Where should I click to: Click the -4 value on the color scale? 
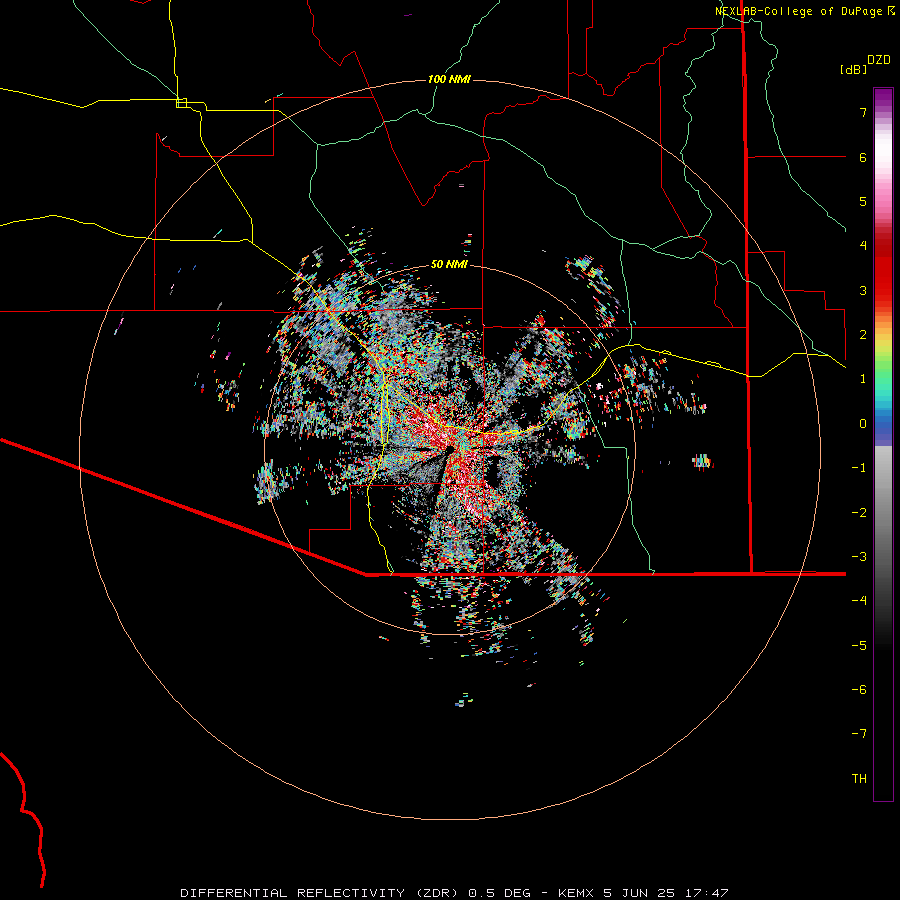click(859, 601)
